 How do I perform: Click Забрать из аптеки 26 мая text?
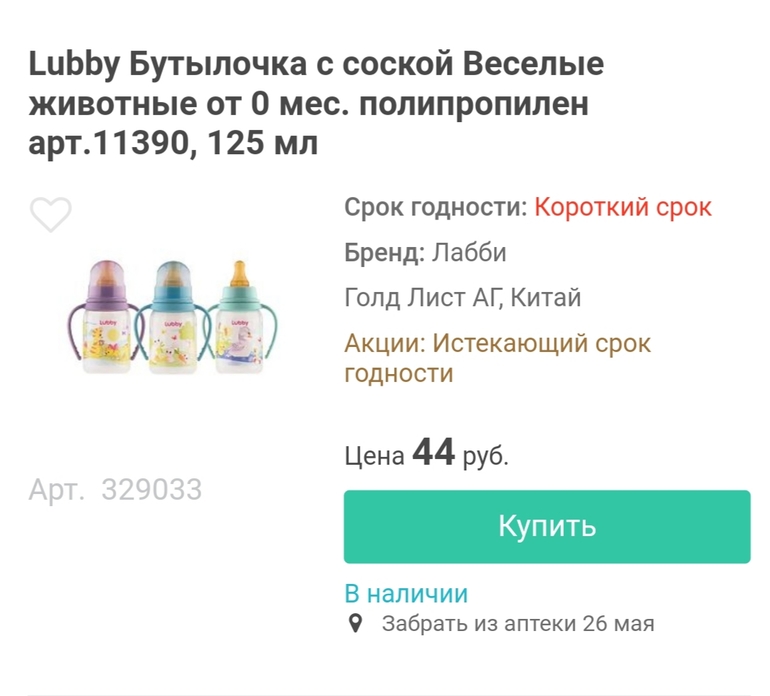(517, 624)
